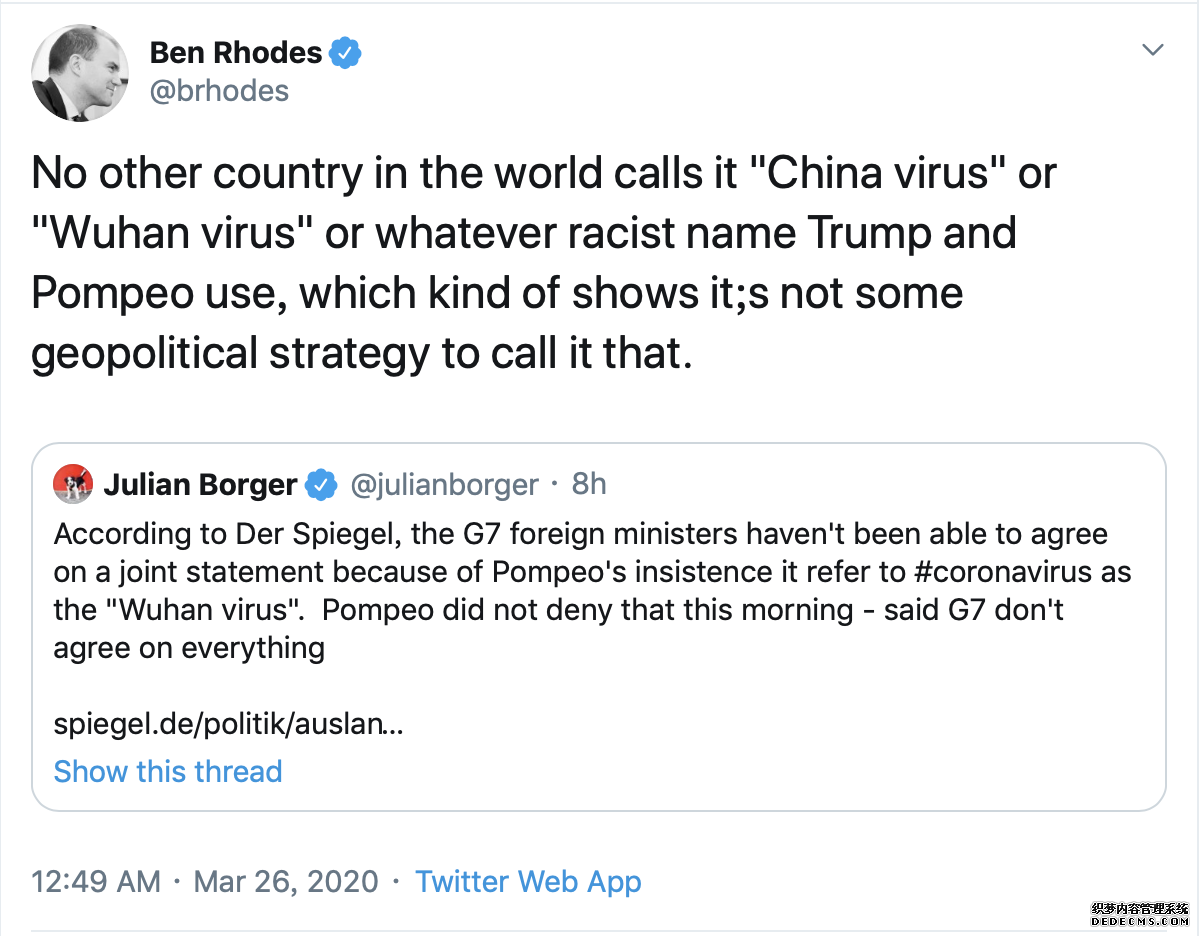Click the @brhodes handle
This screenshot has width=1200, height=936.
(x=219, y=91)
